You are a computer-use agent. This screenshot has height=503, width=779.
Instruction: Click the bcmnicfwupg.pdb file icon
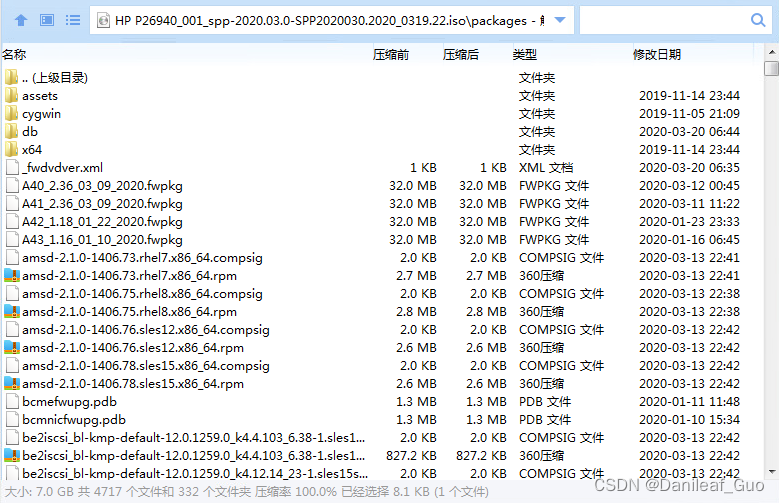[12, 419]
